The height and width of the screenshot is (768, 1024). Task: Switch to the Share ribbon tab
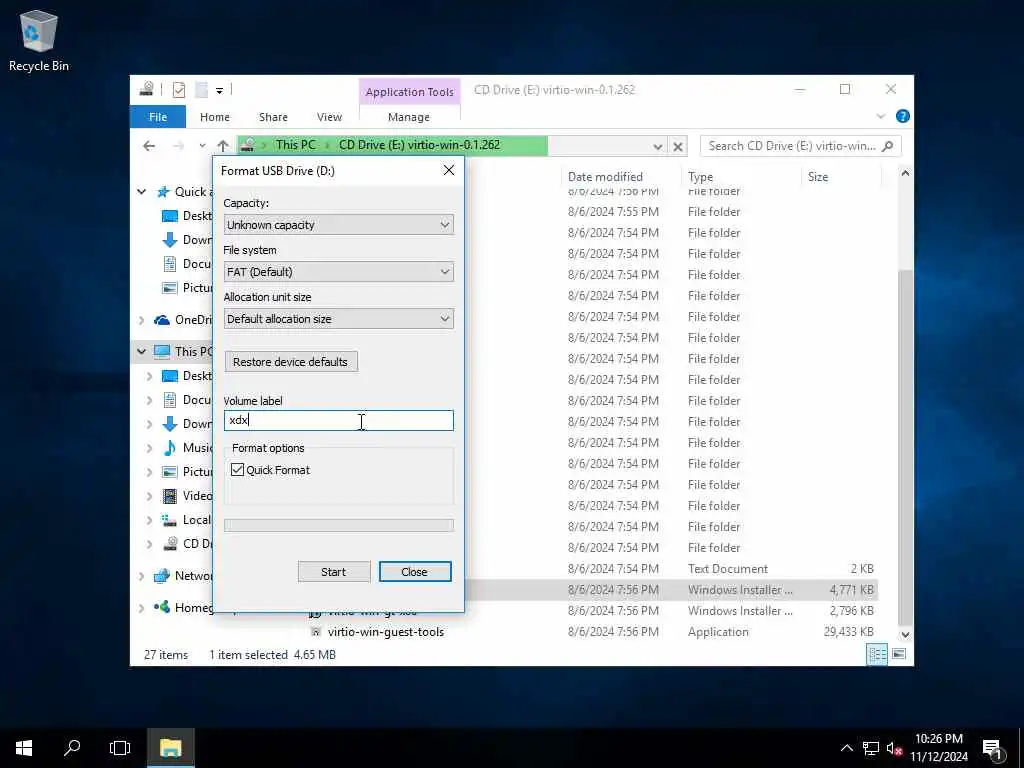click(273, 117)
